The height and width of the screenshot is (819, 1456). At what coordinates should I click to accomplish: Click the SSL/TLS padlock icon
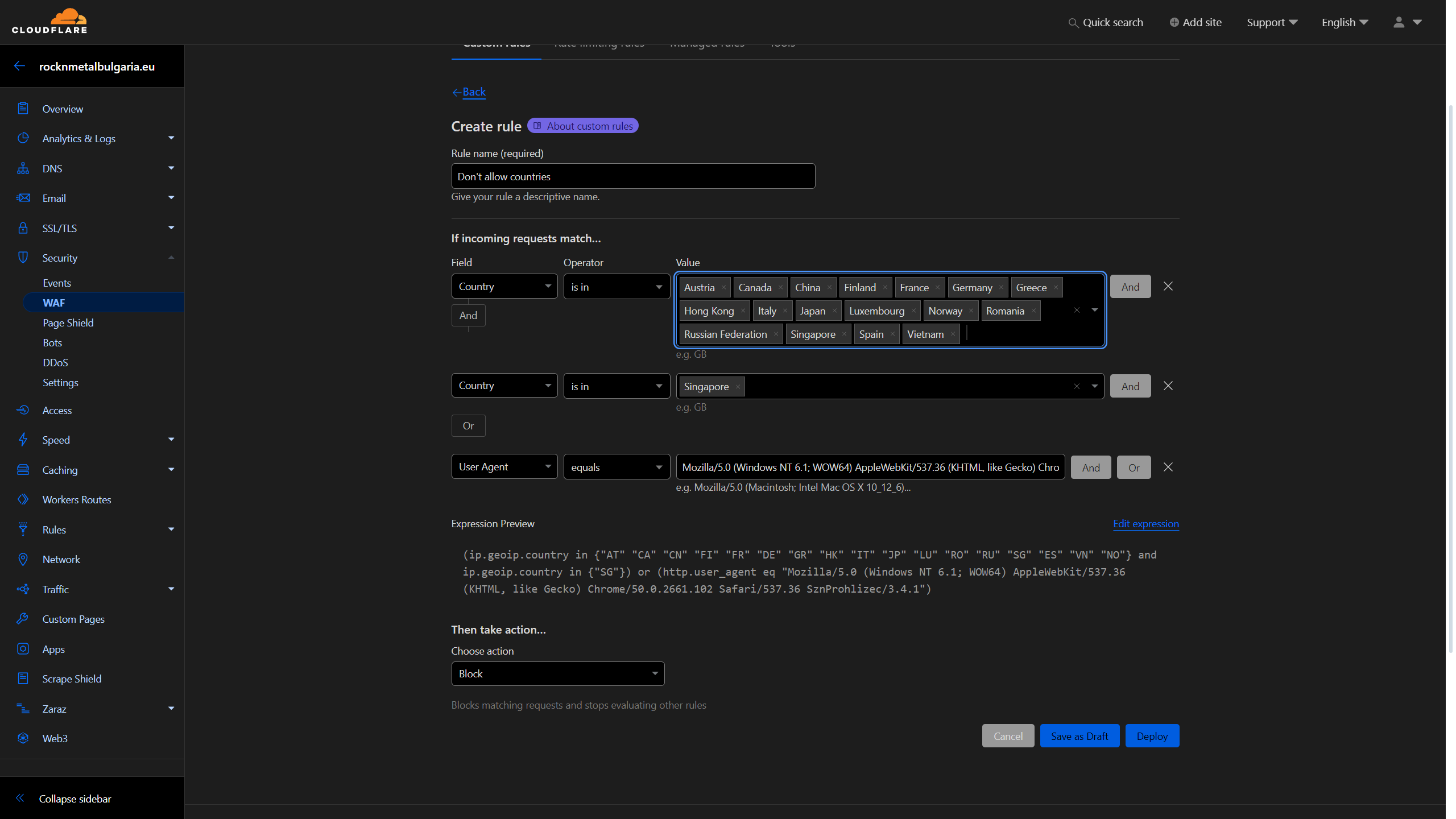(x=23, y=228)
